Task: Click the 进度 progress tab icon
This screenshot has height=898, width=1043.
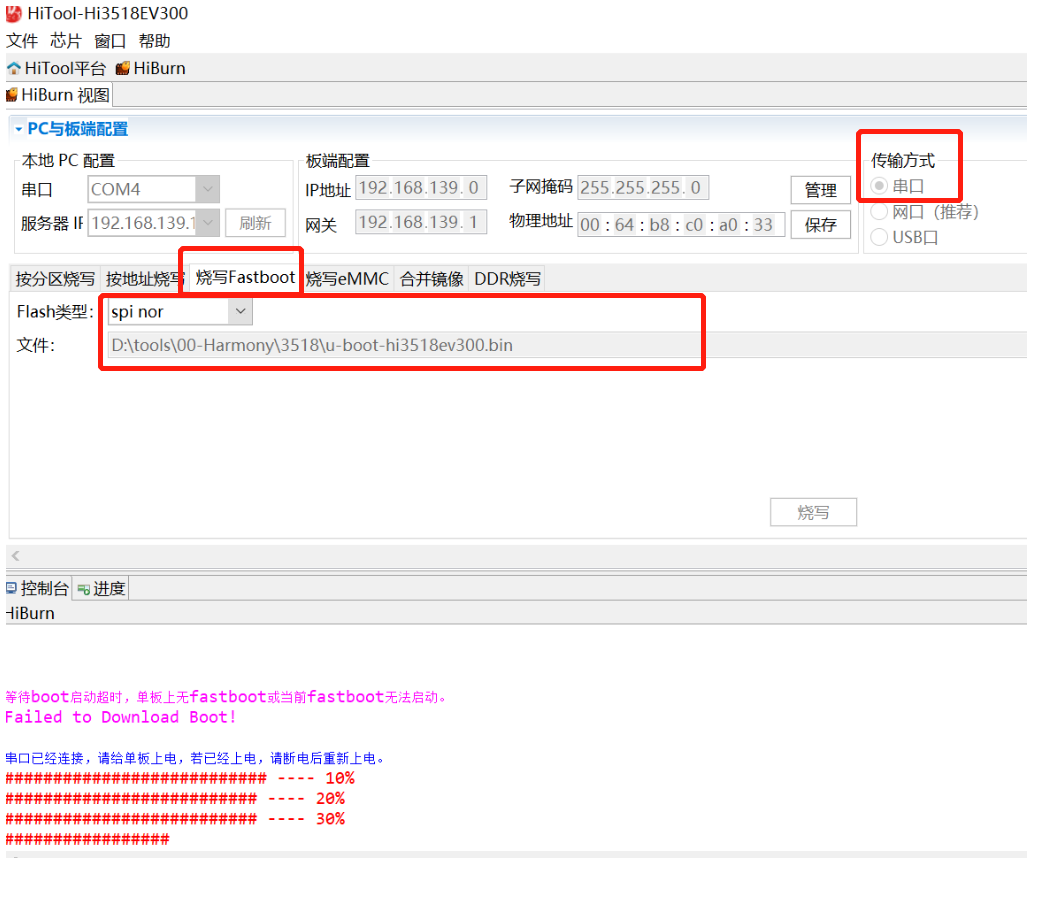Action: click(x=84, y=589)
